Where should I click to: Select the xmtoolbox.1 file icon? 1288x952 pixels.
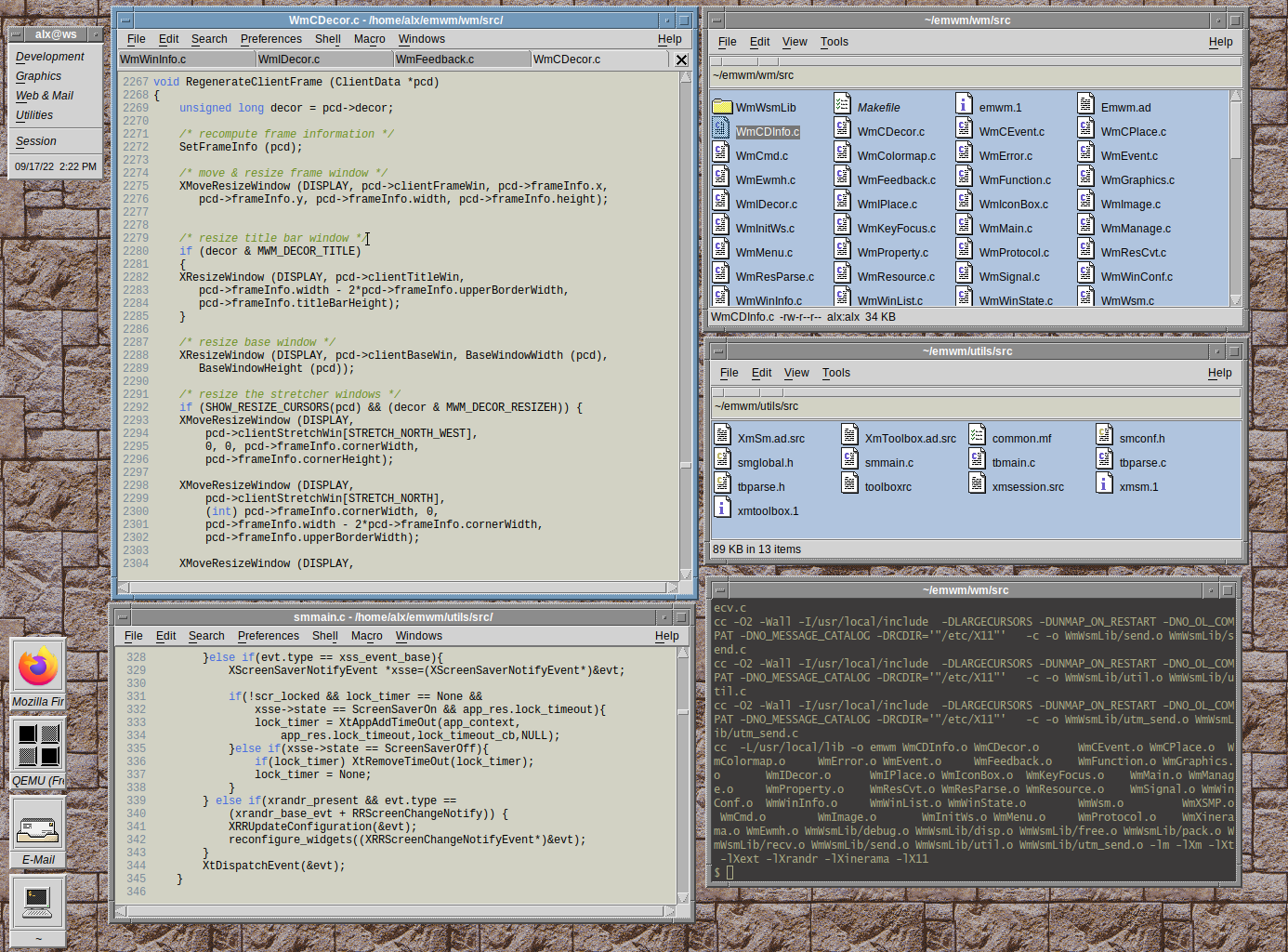tap(722, 508)
